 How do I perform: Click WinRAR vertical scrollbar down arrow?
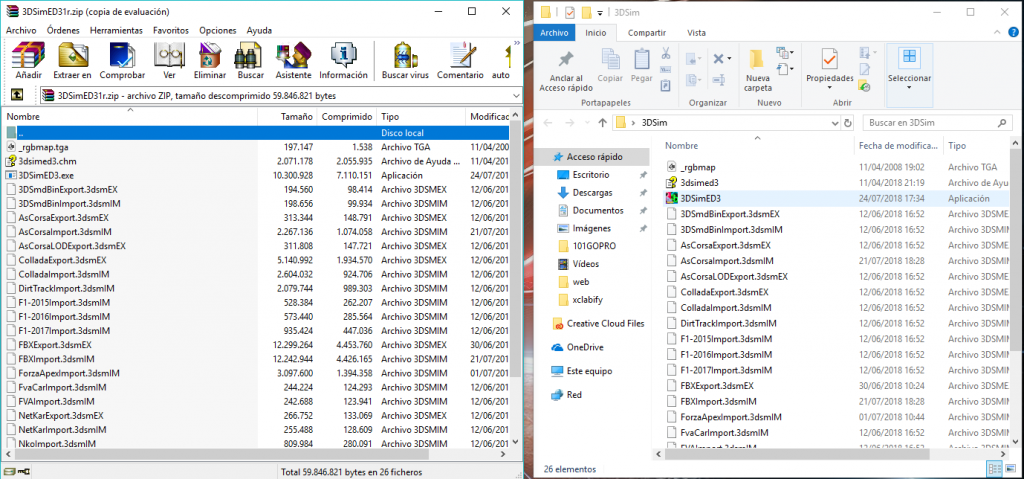[x=516, y=442]
